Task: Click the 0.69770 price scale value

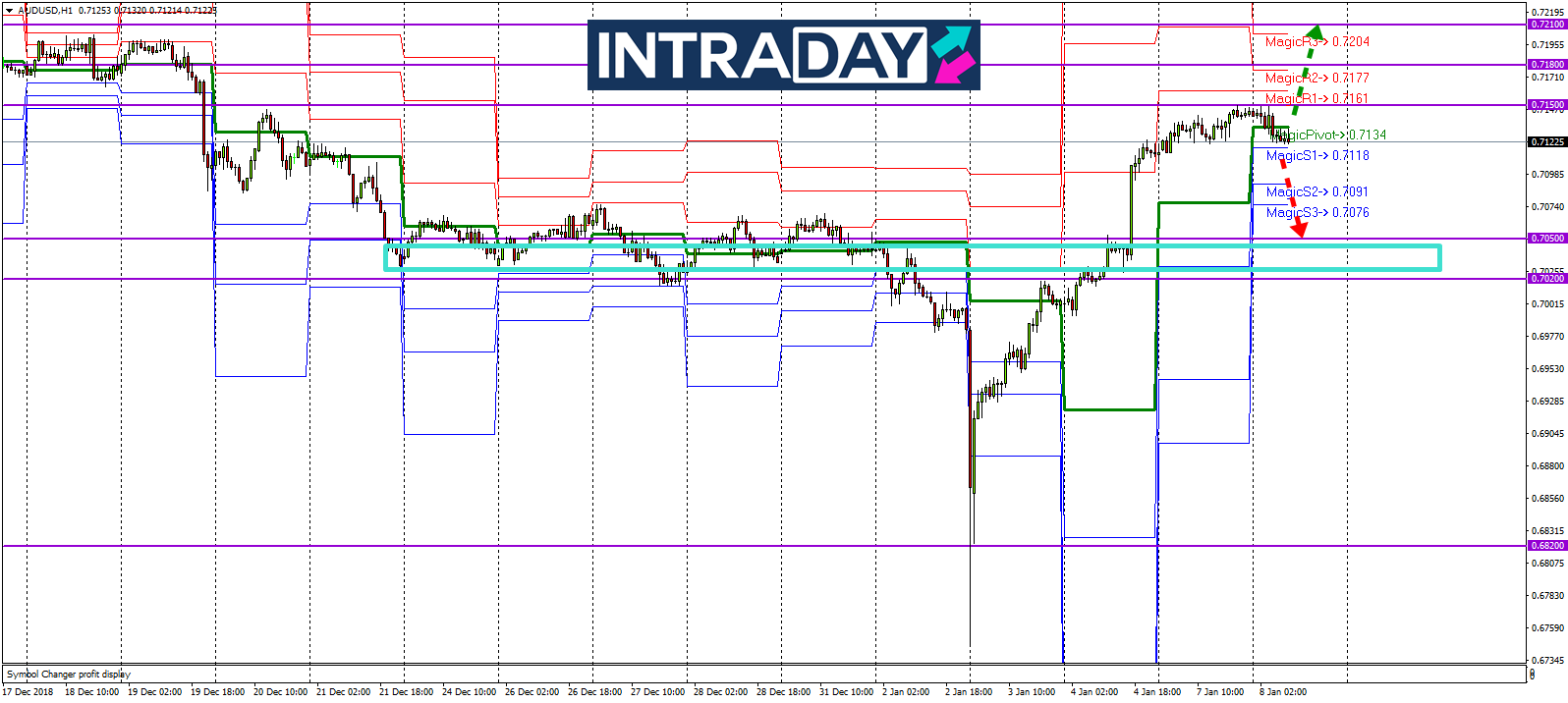Action: [1547, 337]
